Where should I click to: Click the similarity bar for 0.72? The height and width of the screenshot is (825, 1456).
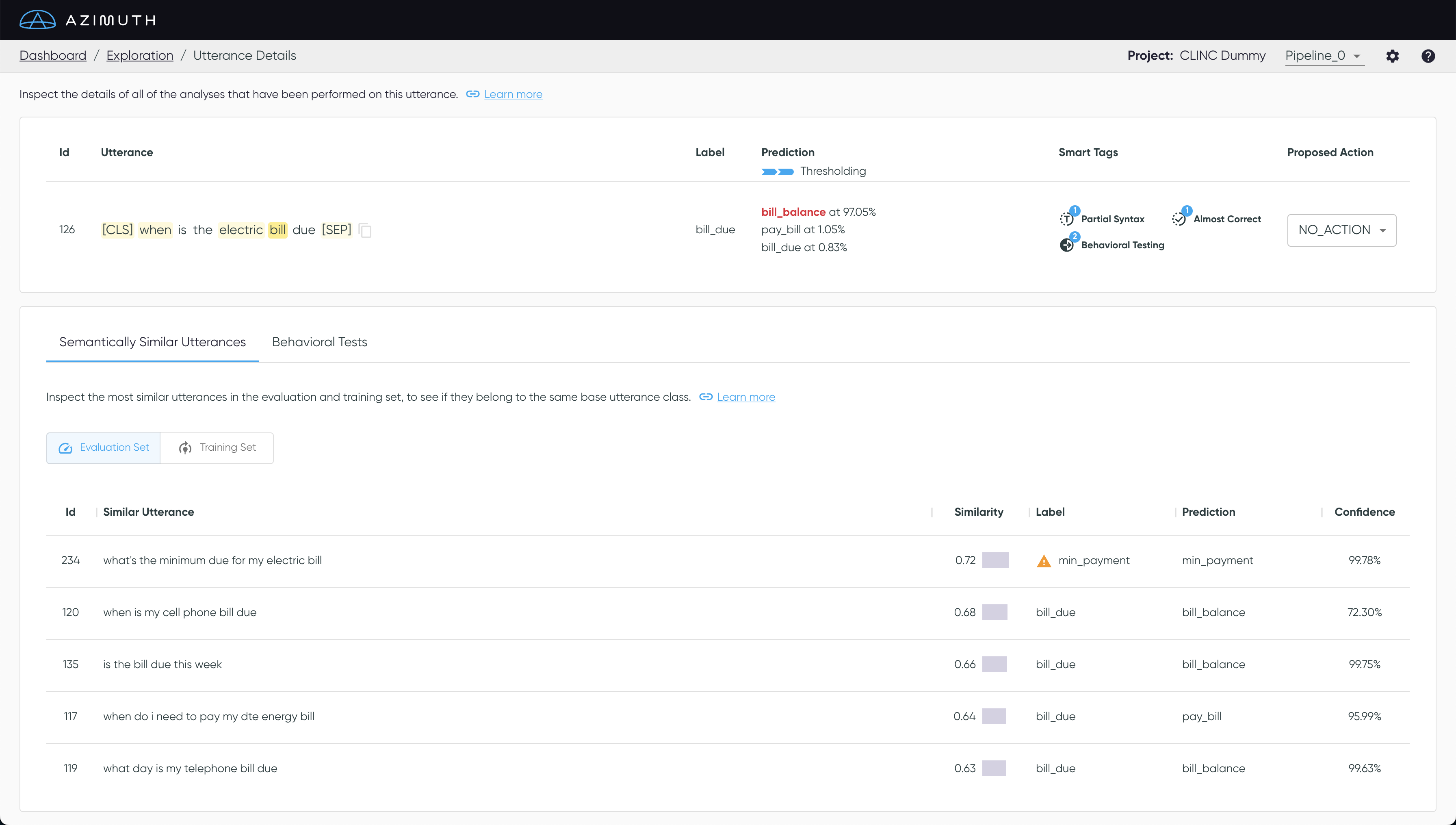[x=996, y=560]
